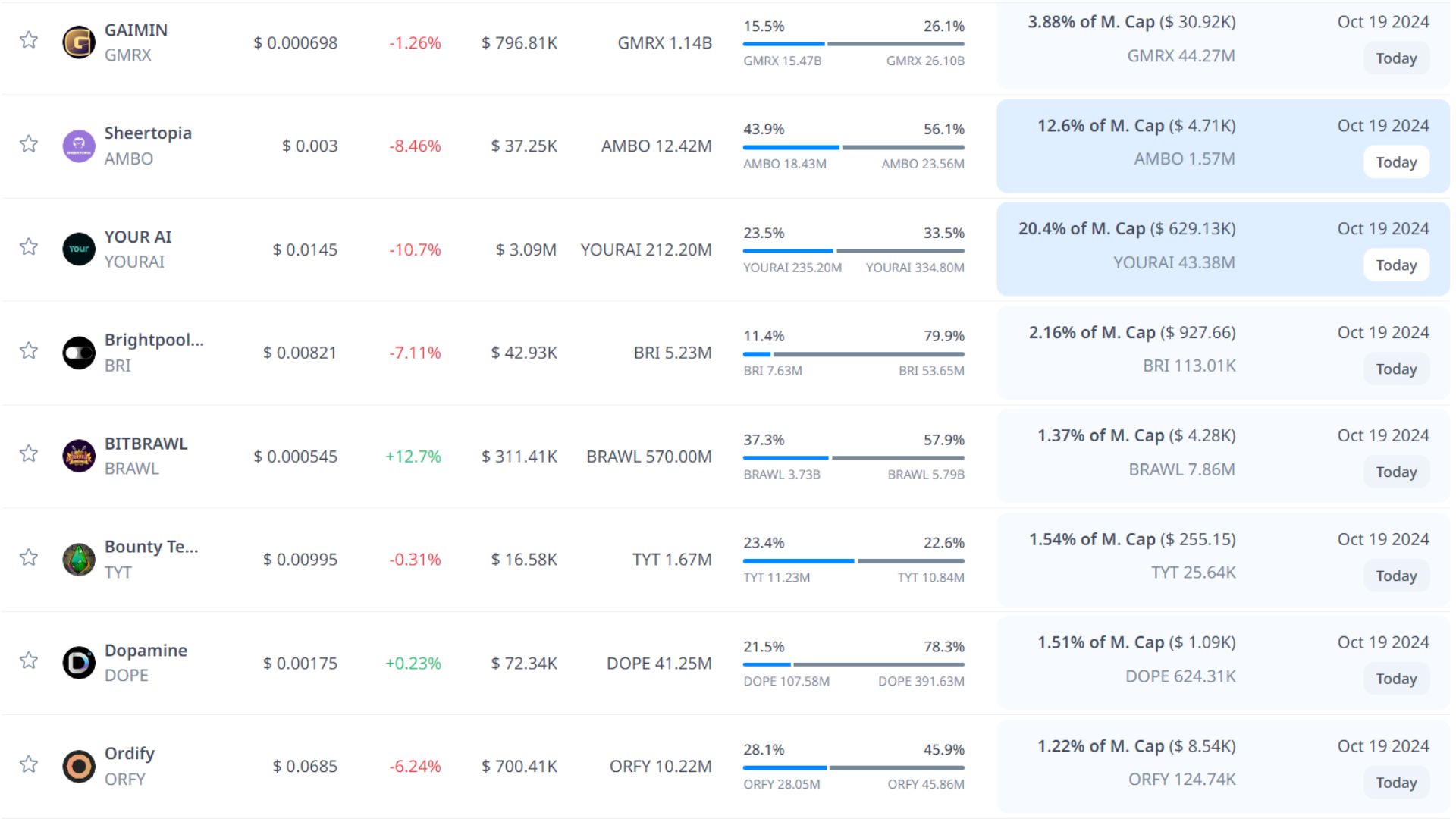Viewport: 1456px width, 819px height.
Task: Toggle the favorite star for Ordify
Action: [29, 764]
